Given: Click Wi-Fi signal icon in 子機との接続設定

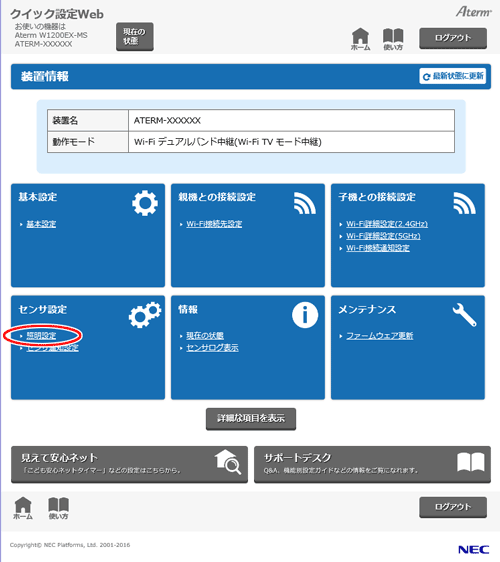Looking at the screenshot, I should pyautogui.click(x=465, y=203).
